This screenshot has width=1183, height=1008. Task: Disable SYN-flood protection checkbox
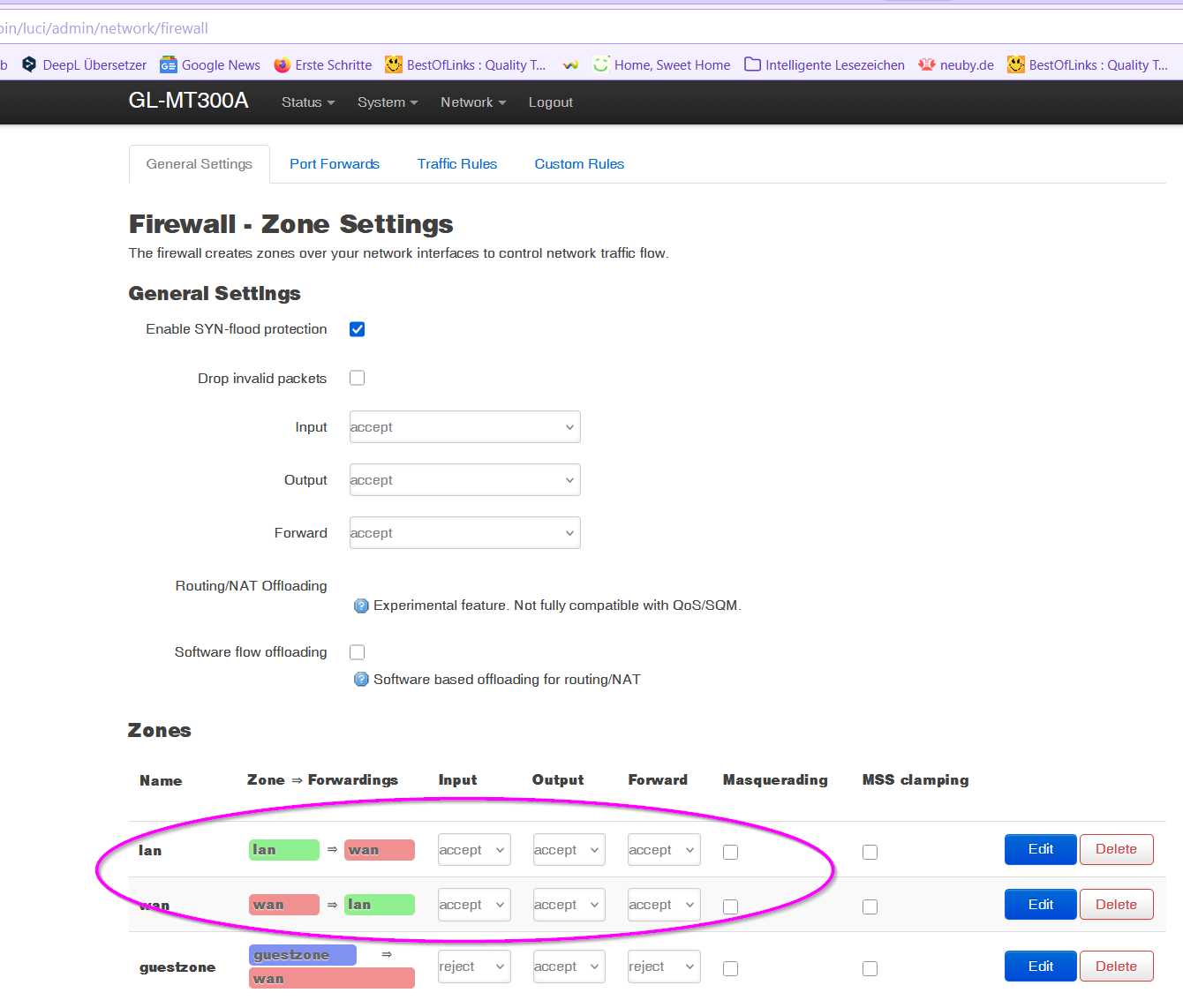(x=358, y=329)
